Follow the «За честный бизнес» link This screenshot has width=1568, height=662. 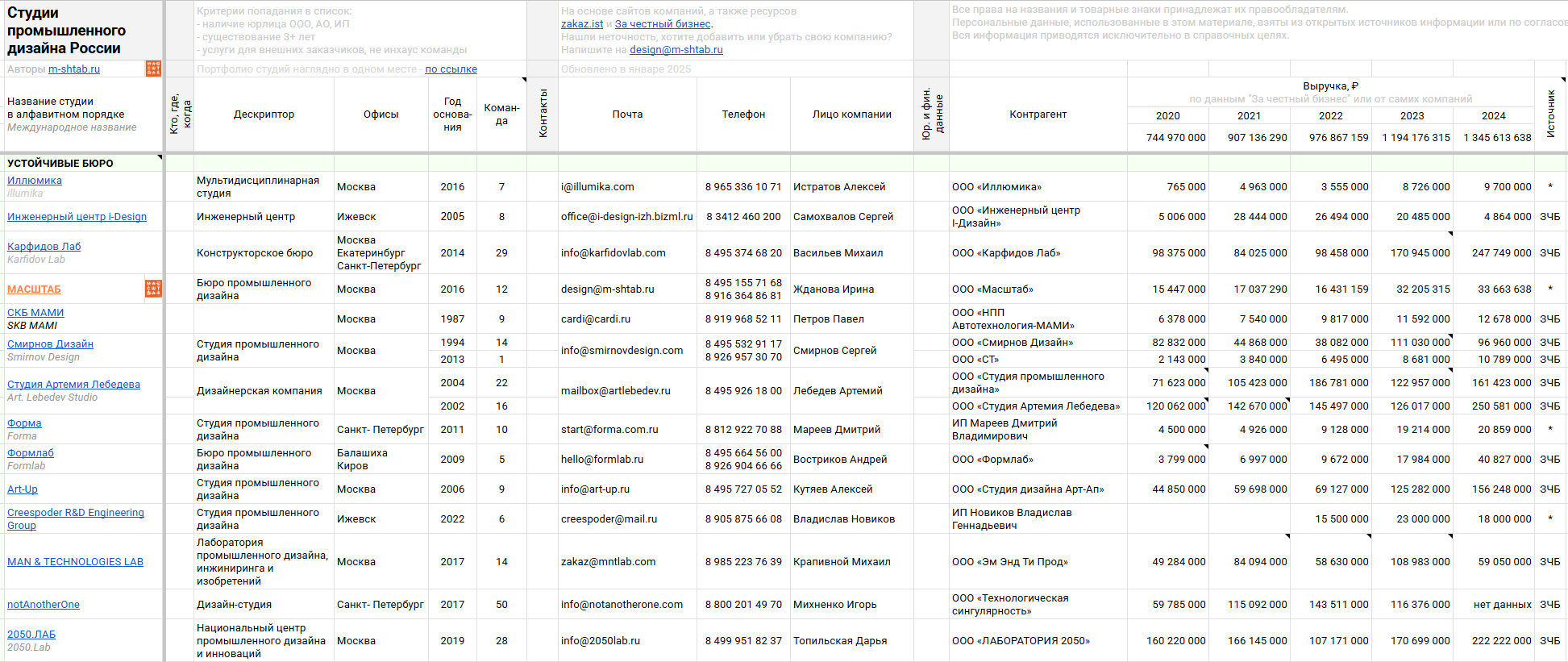[663, 24]
